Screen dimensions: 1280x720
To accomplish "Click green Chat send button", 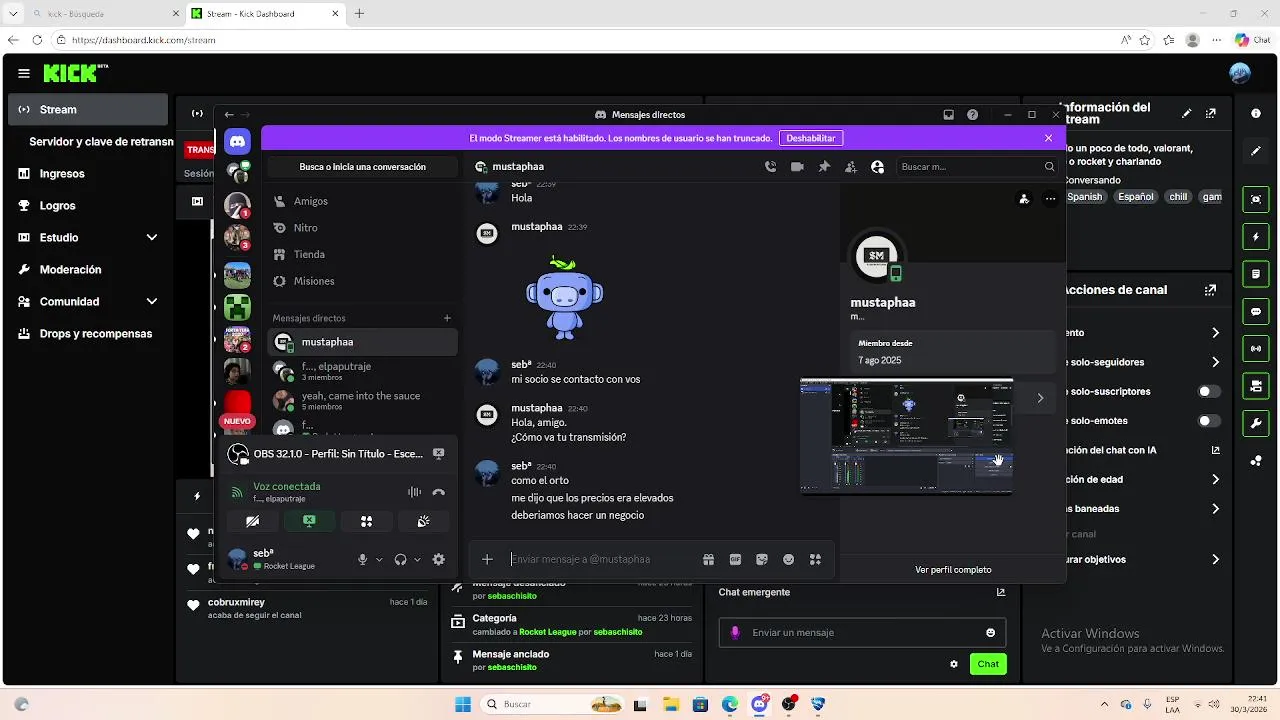I will [x=988, y=664].
